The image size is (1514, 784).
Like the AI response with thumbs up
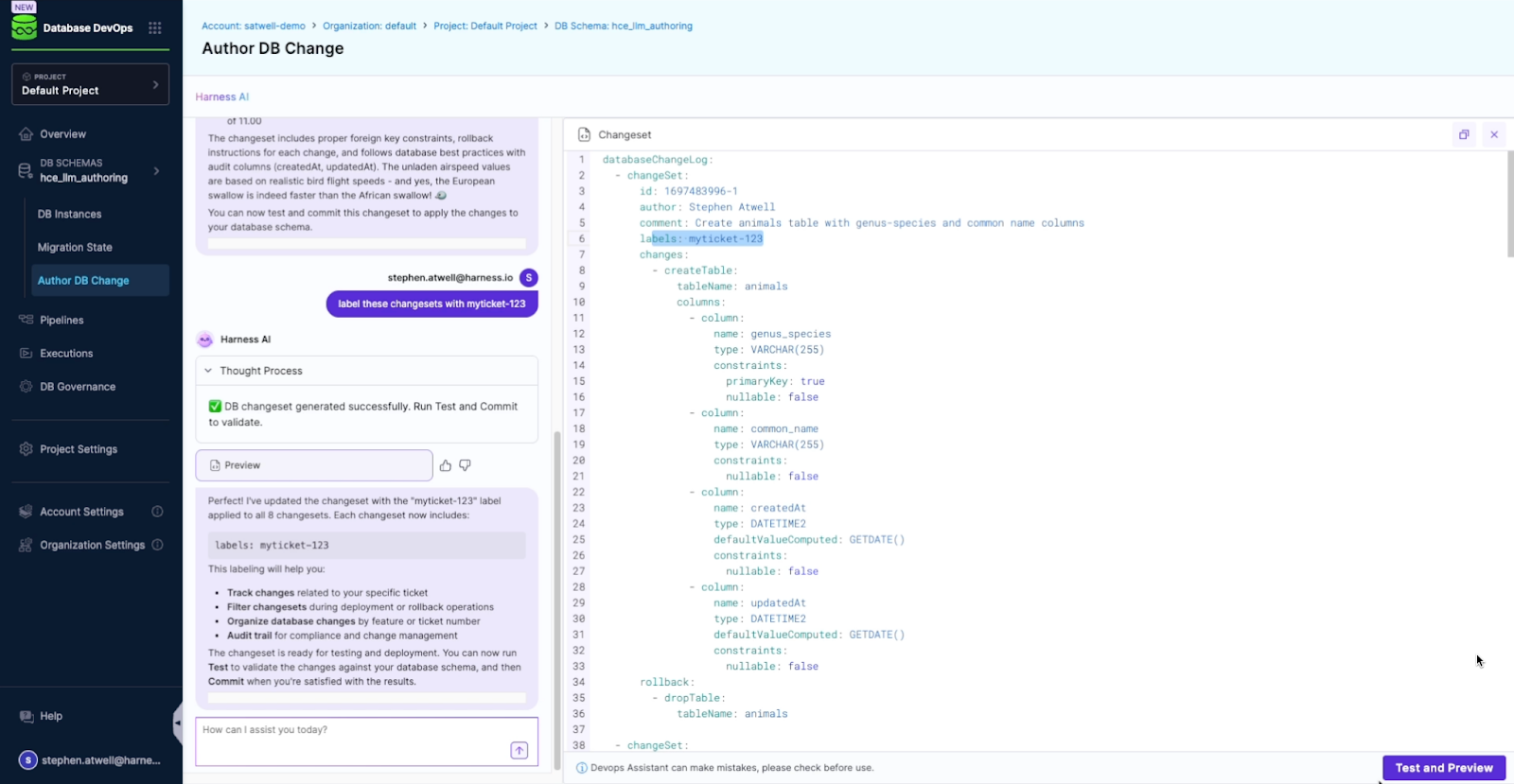tap(446, 465)
